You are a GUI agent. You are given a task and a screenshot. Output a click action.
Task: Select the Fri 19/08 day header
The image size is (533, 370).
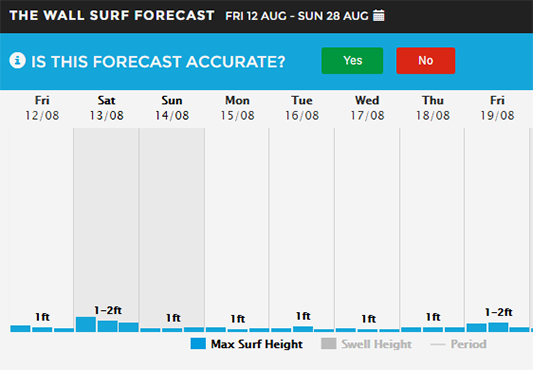click(497, 108)
